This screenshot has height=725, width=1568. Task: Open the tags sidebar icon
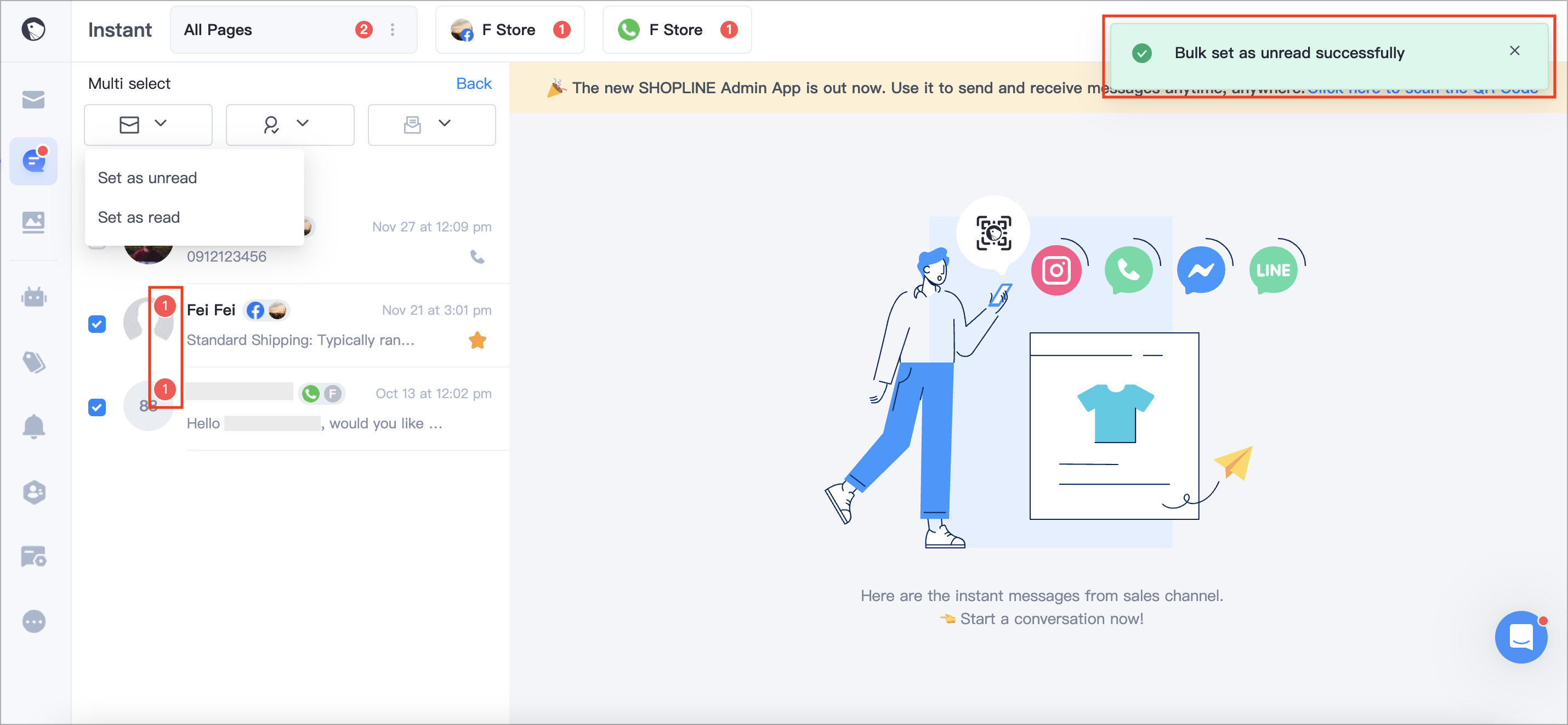(x=33, y=362)
